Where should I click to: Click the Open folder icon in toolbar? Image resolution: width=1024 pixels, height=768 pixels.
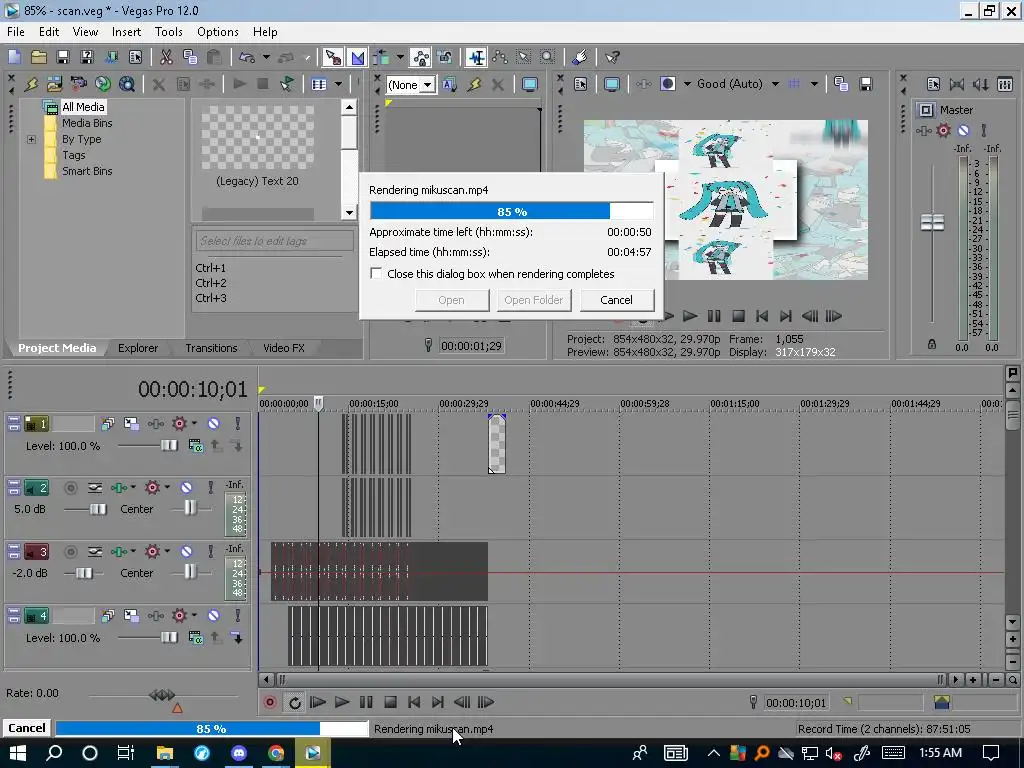(x=39, y=57)
